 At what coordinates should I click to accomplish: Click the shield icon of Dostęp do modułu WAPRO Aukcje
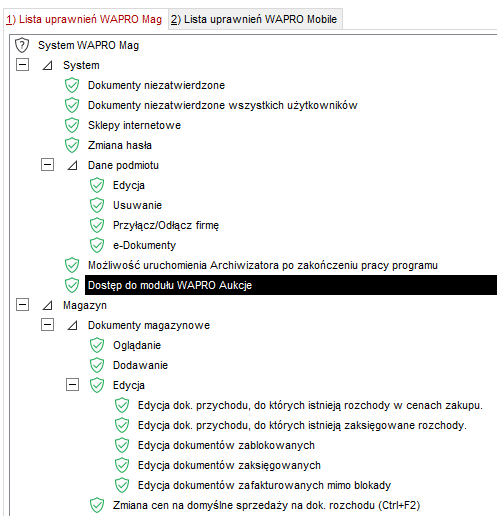(x=72, y=285)
